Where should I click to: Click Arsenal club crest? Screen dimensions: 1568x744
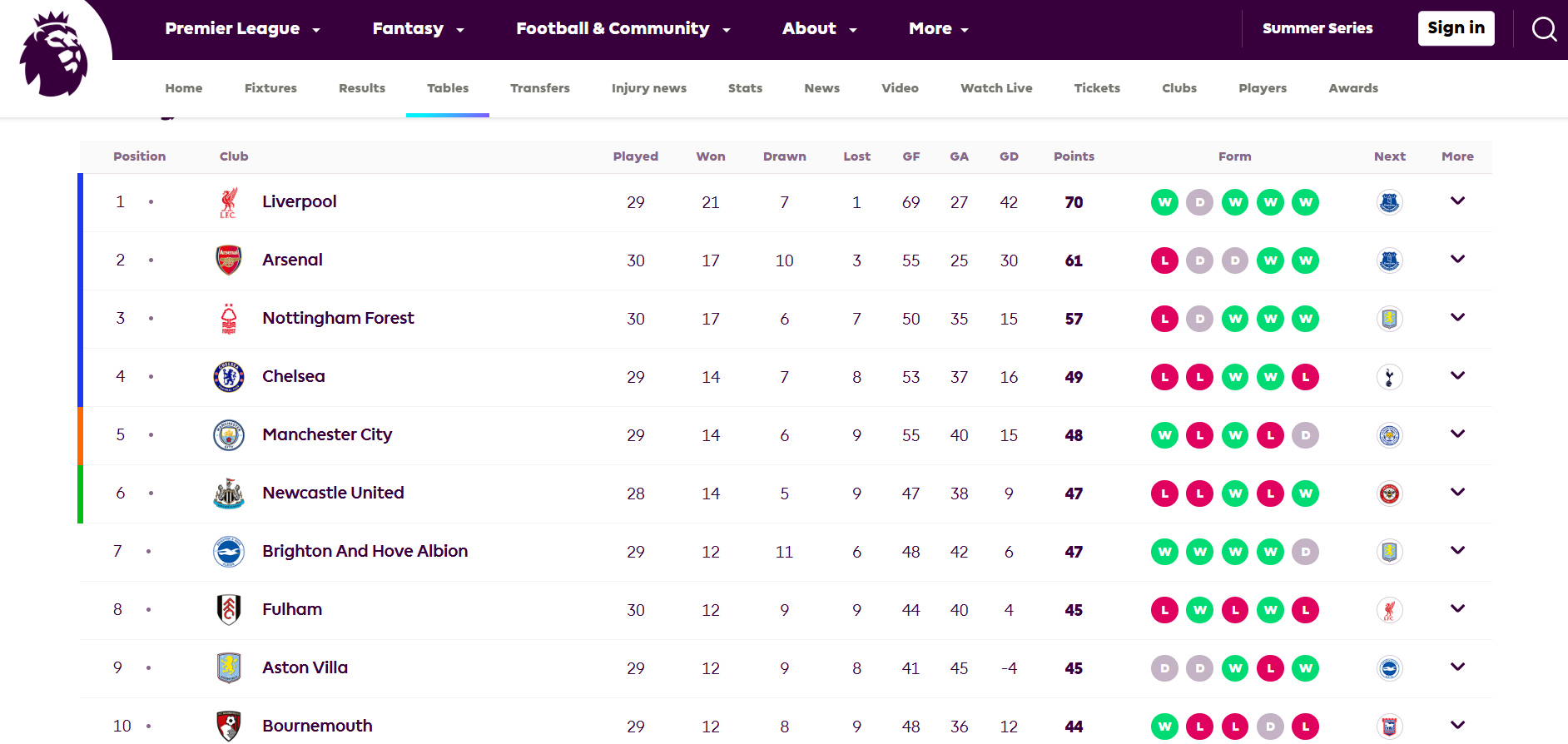(228, 260)
